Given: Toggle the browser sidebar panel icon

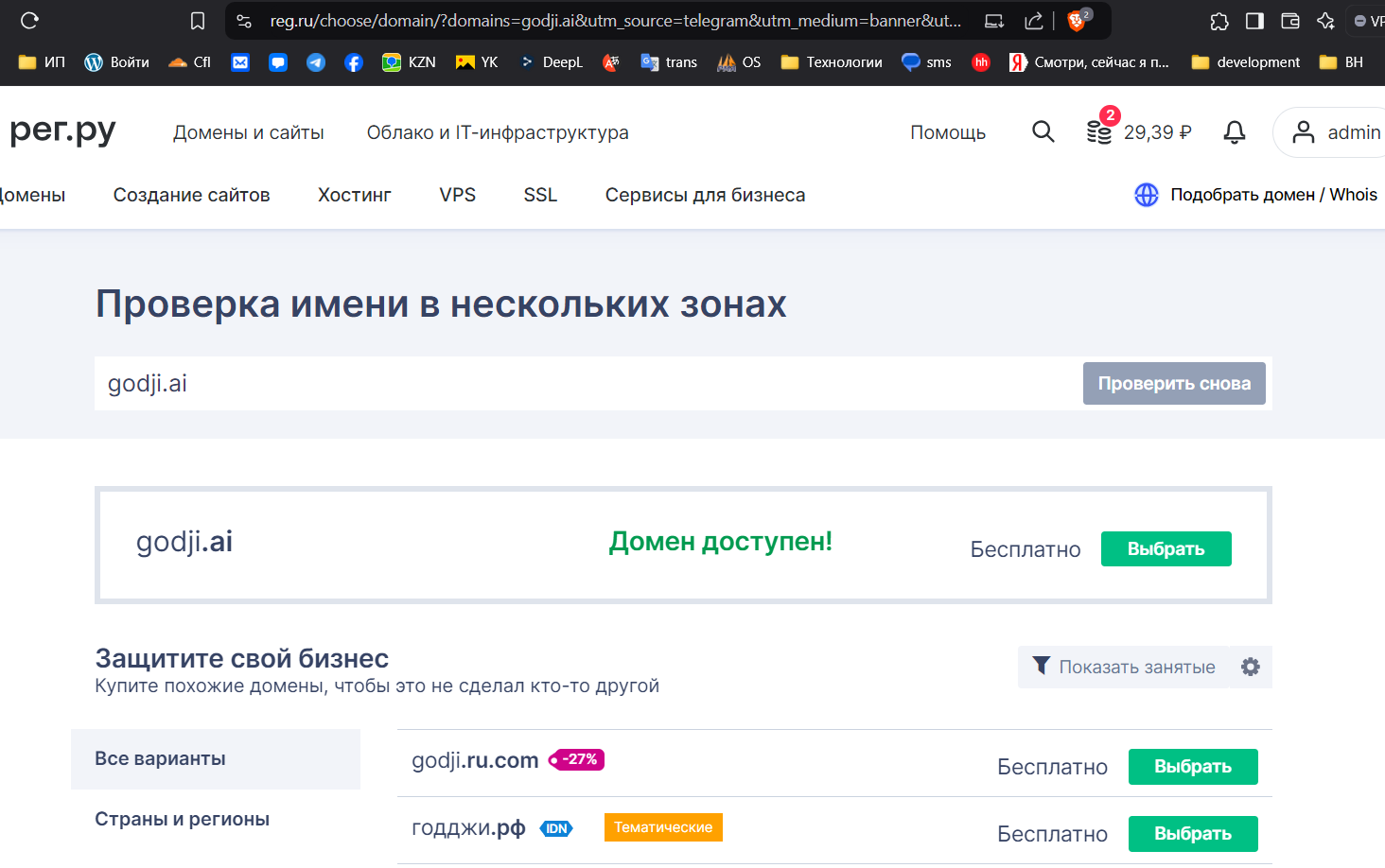Looking at the screenshot, I should [1254, 21].
